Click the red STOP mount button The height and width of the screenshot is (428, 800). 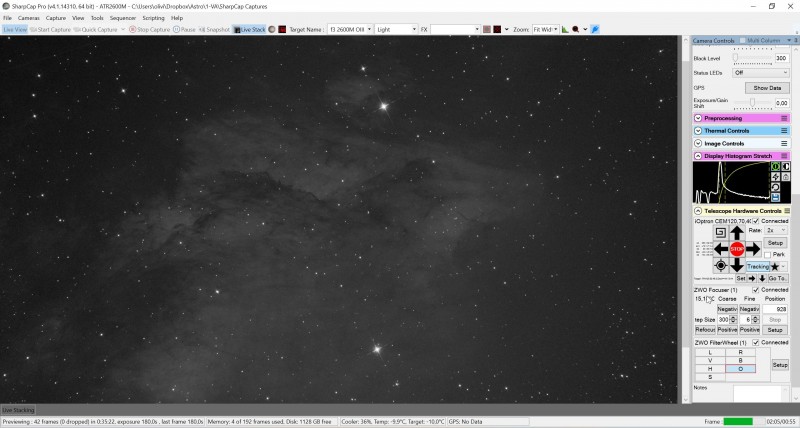point(737,249)
